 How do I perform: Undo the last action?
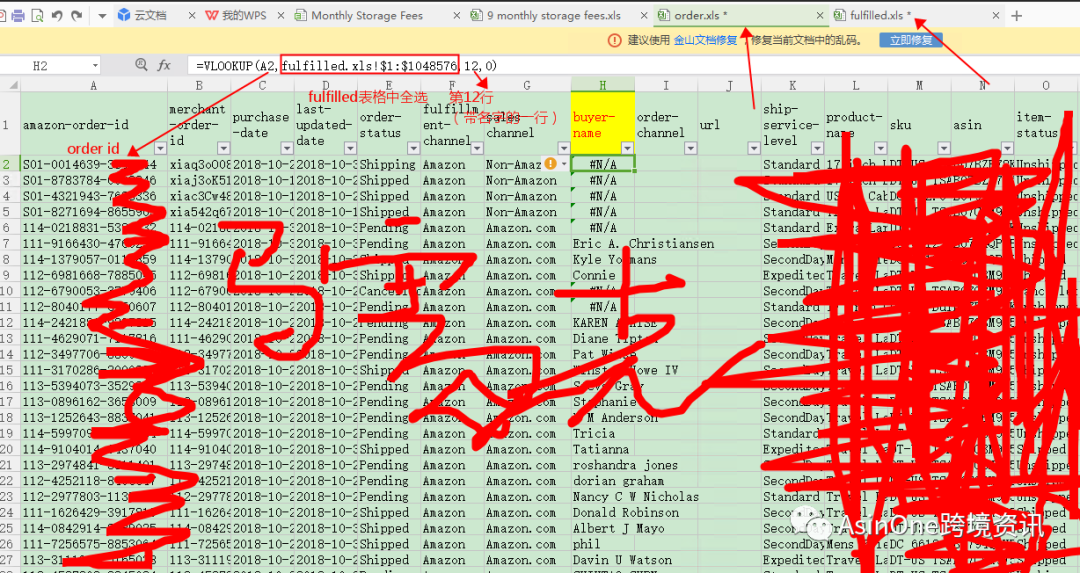click(57, 15)
